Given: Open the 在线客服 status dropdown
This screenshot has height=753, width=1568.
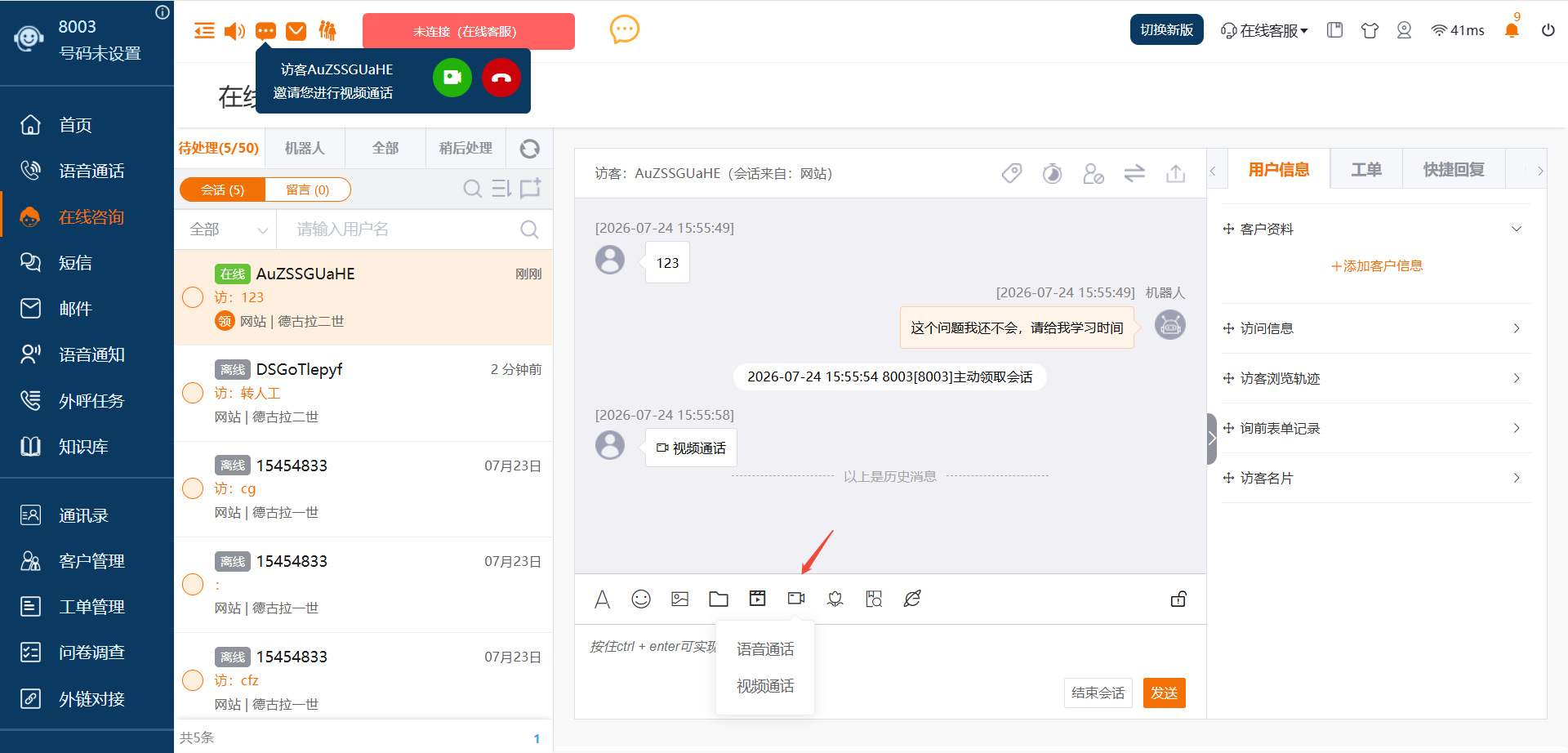Looking at the screenshot, I should pyautogui.click(x=1263, y=30).
